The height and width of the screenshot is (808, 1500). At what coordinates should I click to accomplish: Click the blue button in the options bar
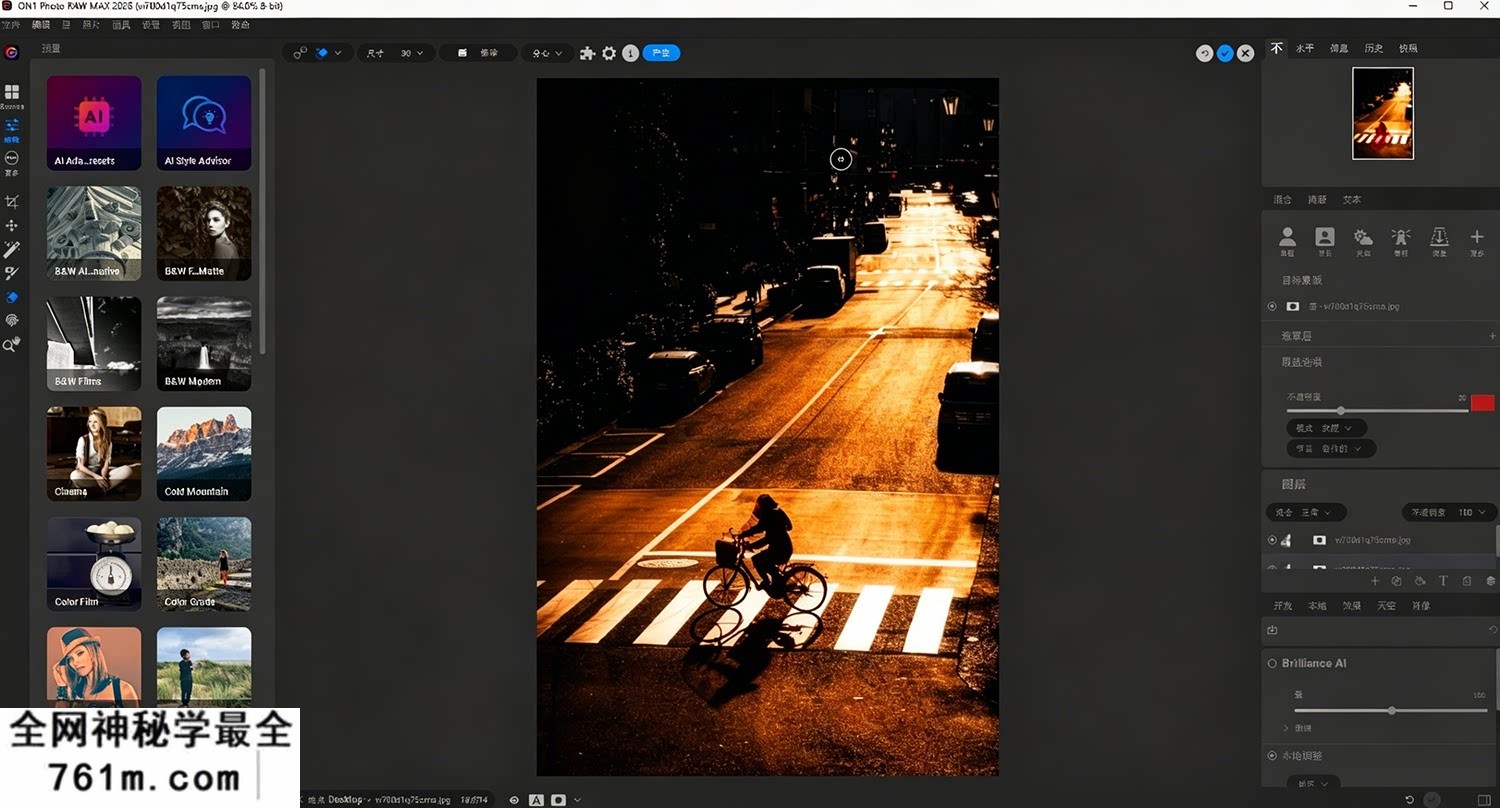tap(661, 53)
